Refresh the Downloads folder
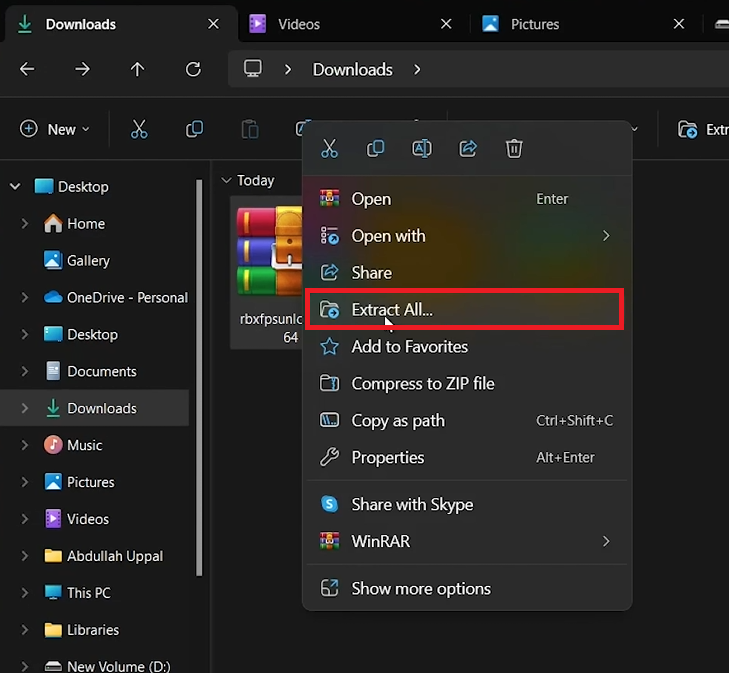This screenshot has width=729, height=673. click(x=193, y=69)
